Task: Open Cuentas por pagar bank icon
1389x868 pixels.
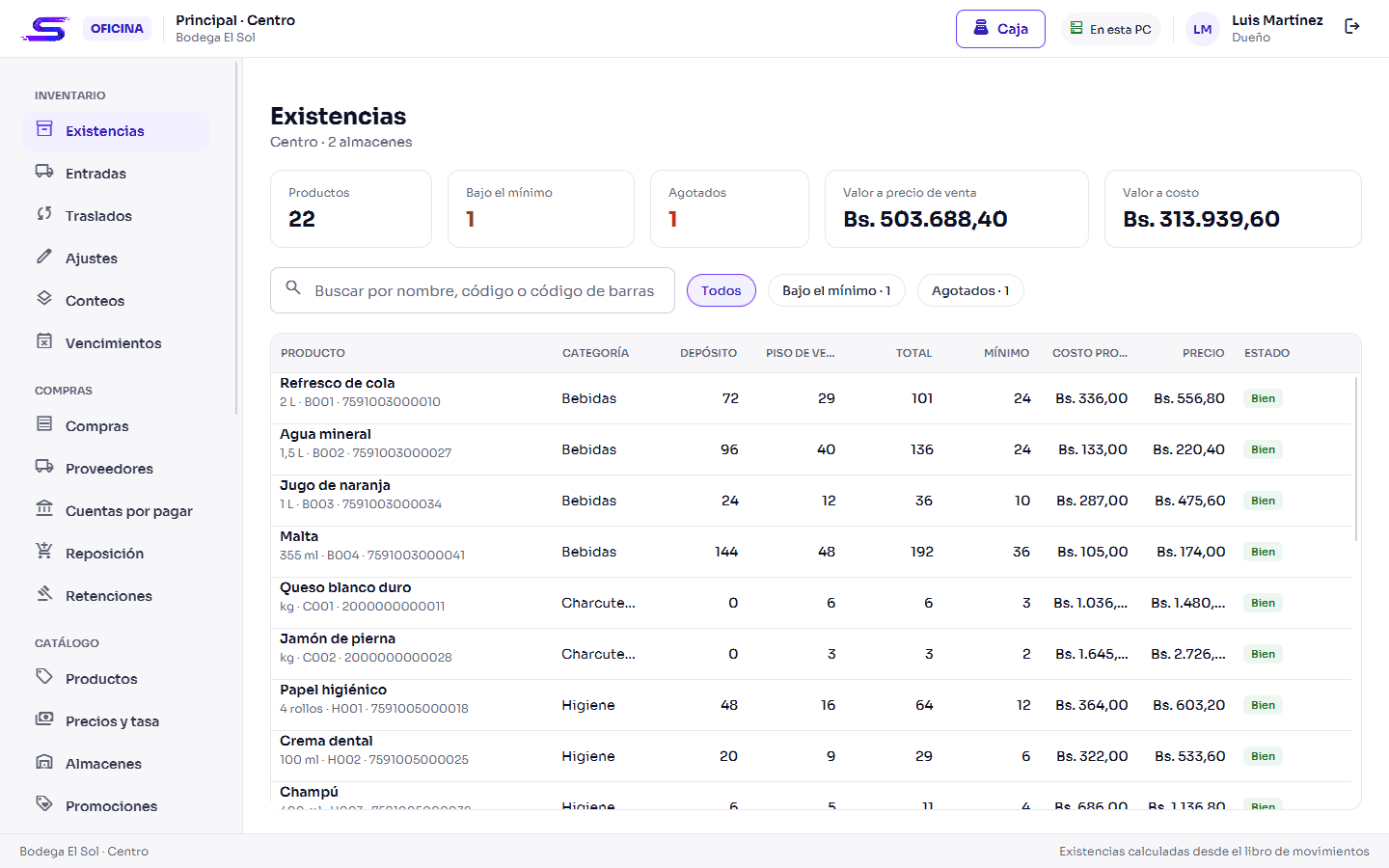Action: [x=44, y=509]
